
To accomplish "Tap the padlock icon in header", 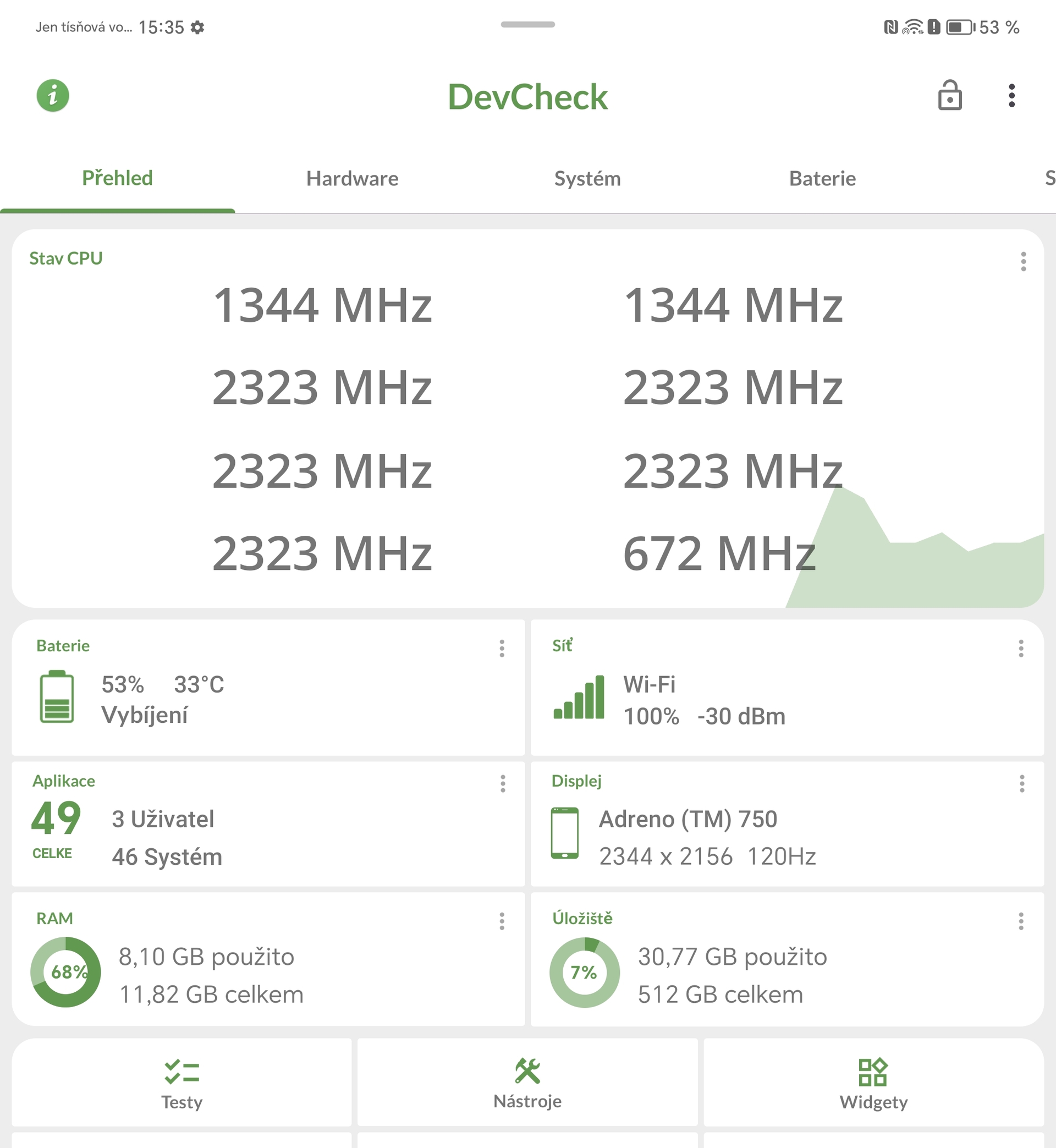I will point(950,95).
